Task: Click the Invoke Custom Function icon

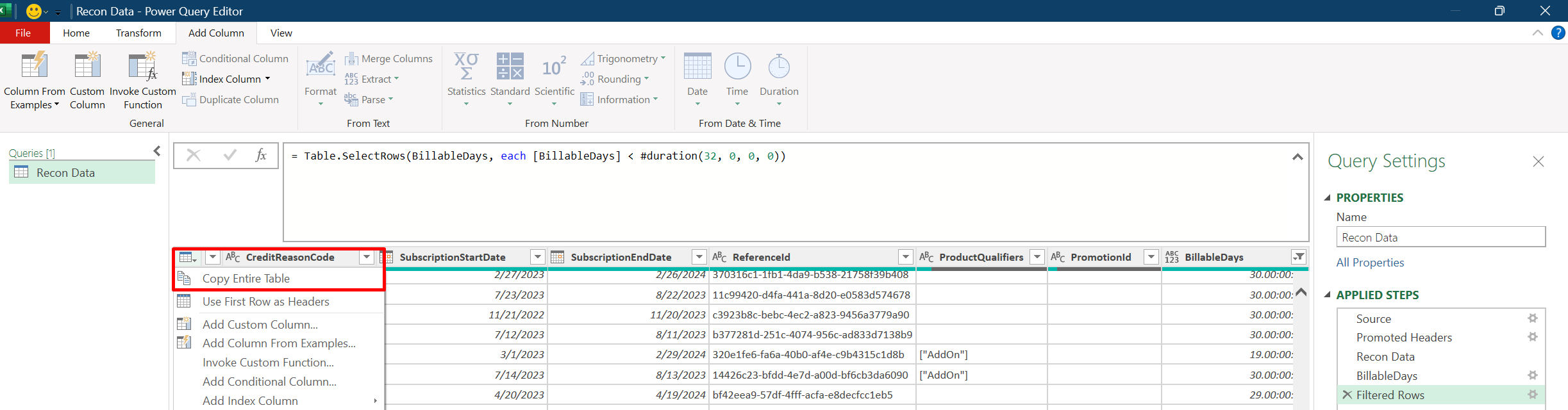Action: coord(142,67)
